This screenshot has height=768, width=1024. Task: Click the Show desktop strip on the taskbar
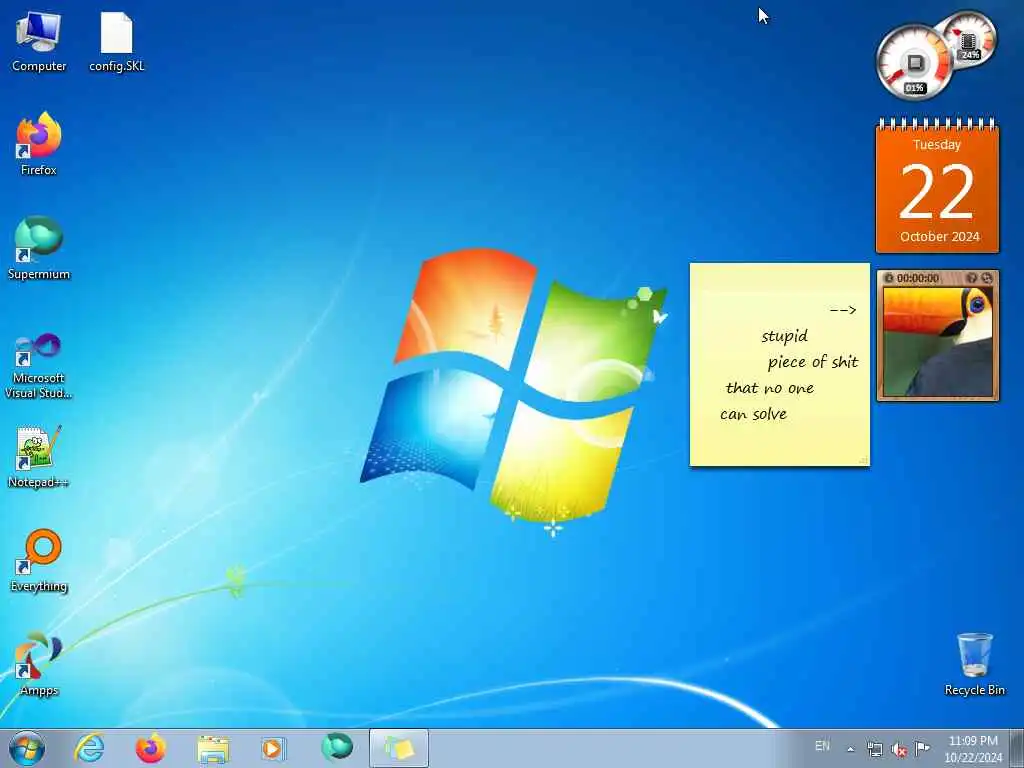click(1017, 748)
